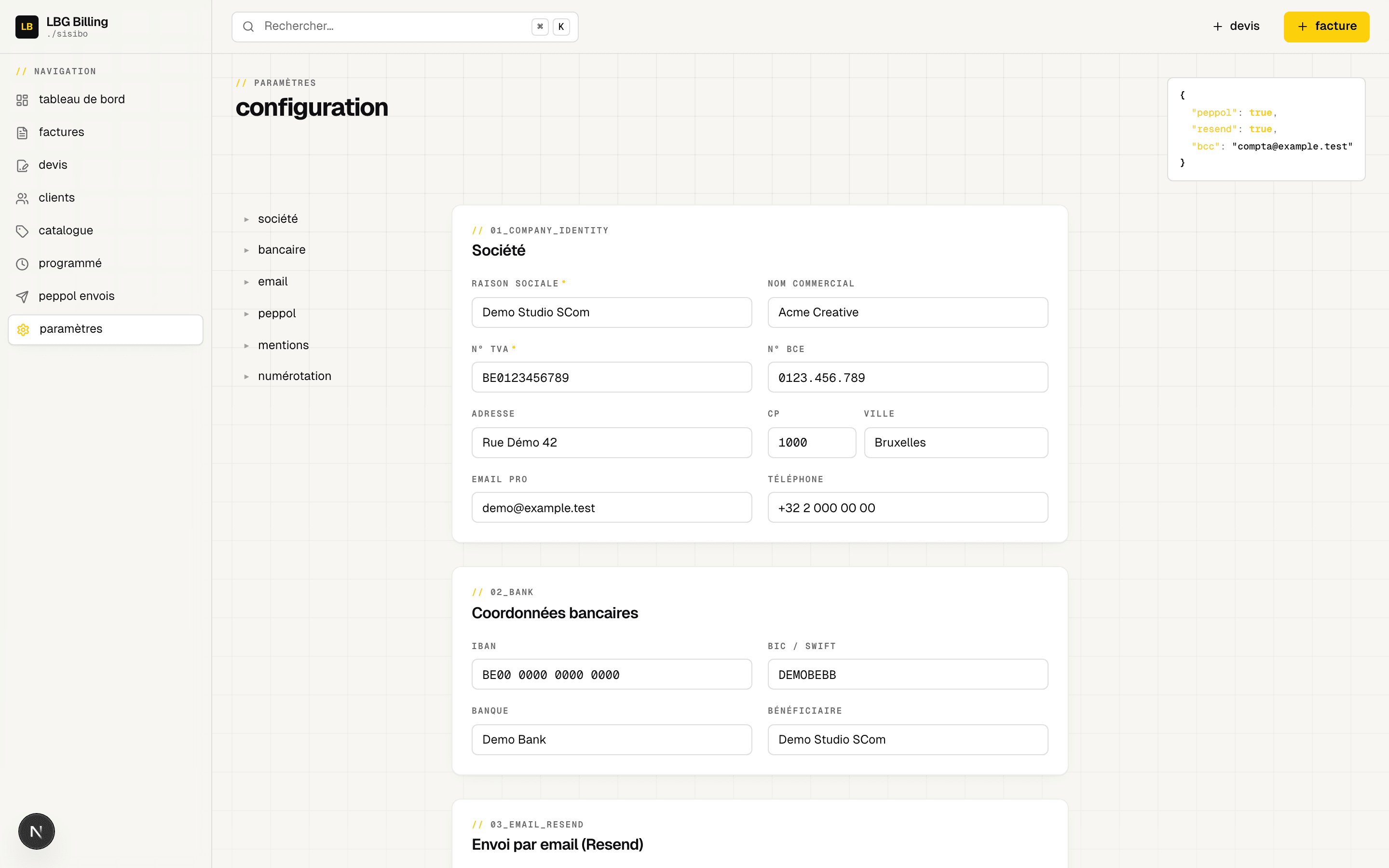Screen dimensions: 1389x868
Task: Go to factures in navigation
Action: [106, 132]
